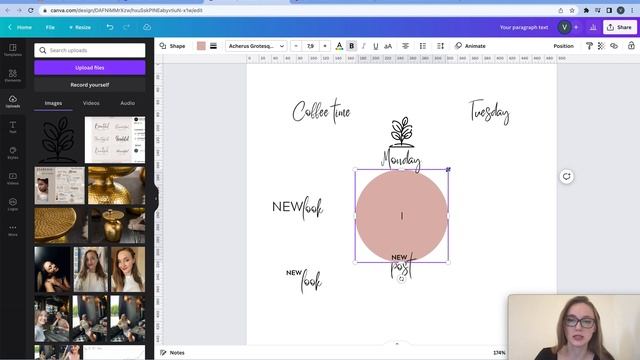640x360 pixels.
Task: Open the Shape options button
Action: 172,46
